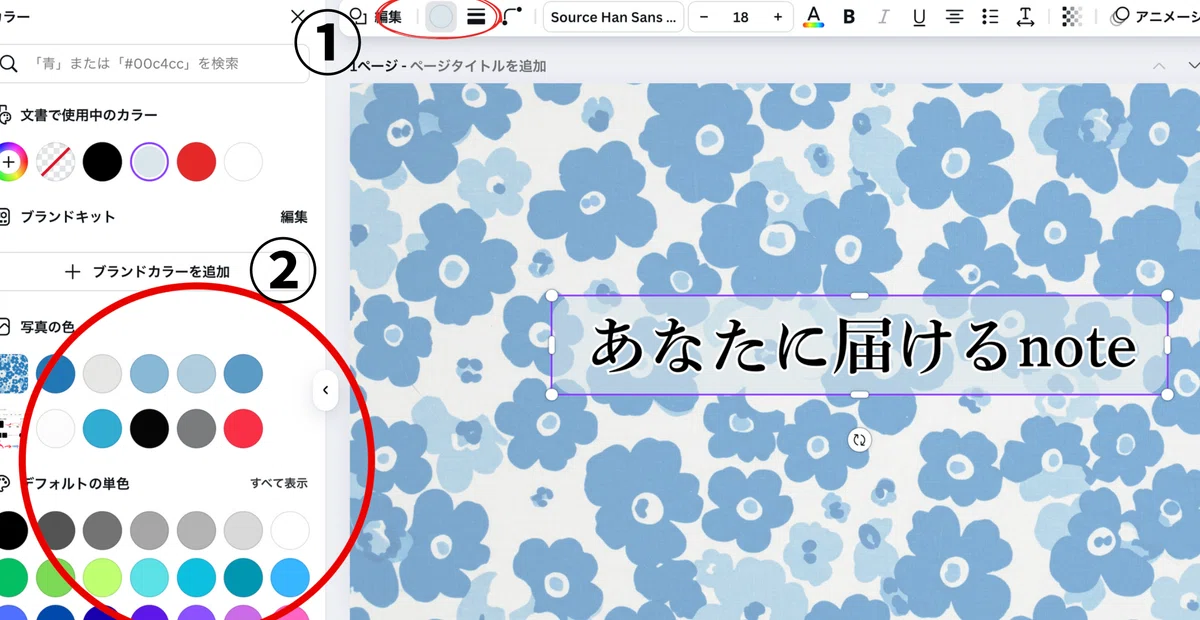
Task: Click the デフォルトの単色 palette icon
Action: pos(5,484)
